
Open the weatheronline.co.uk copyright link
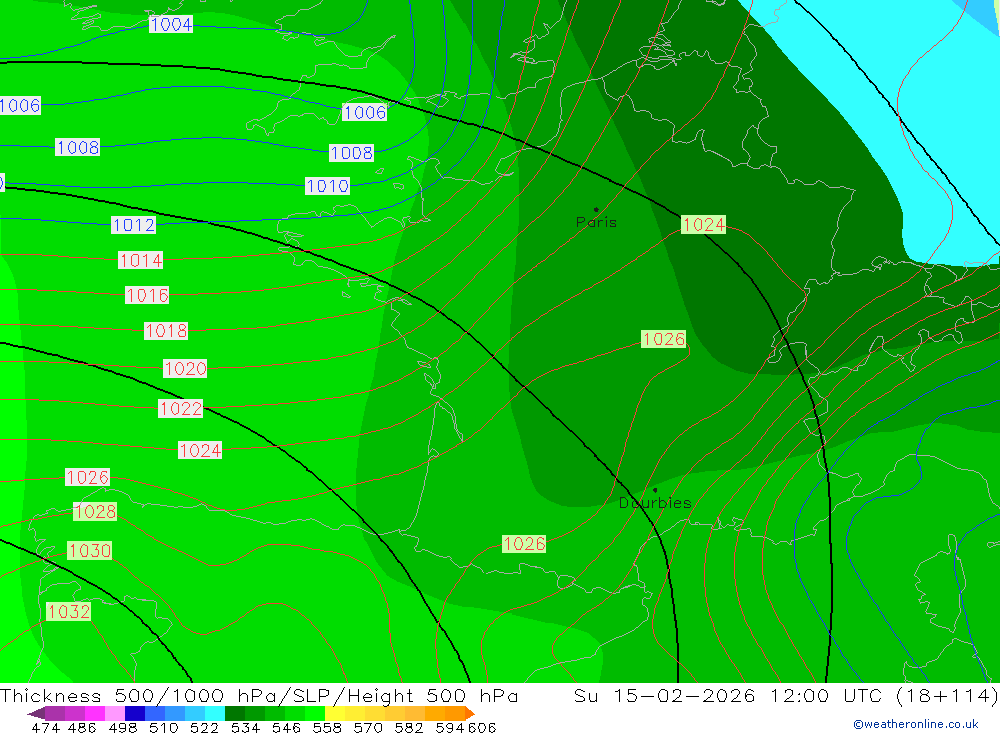coord(915,724)
